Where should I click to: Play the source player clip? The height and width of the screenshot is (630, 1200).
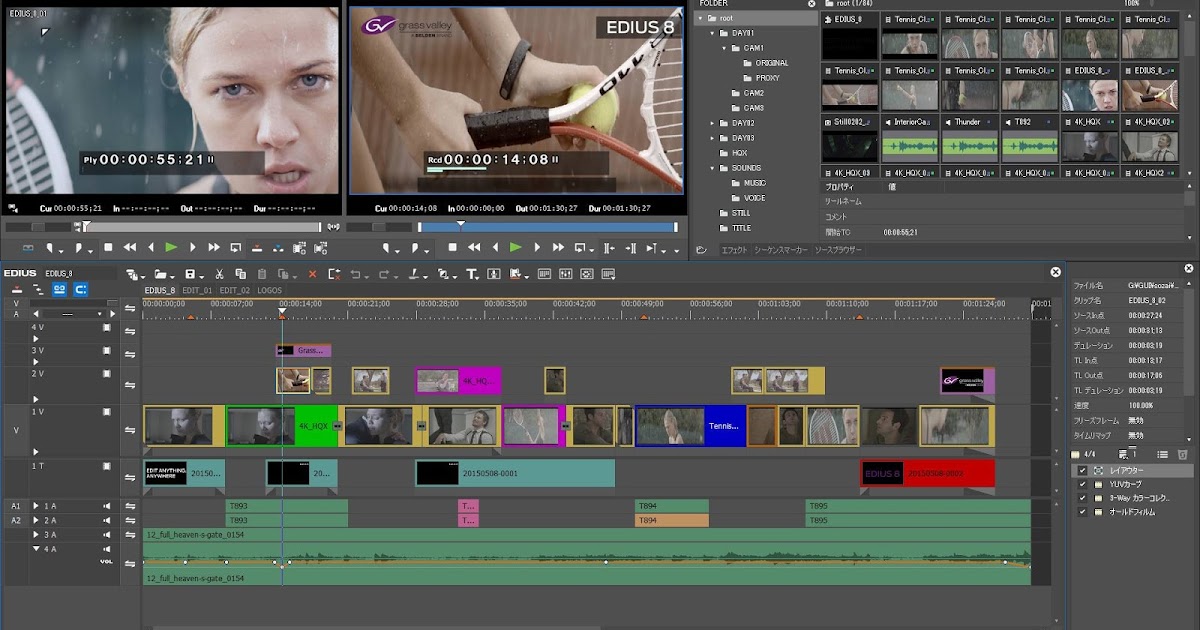[171, 247]
